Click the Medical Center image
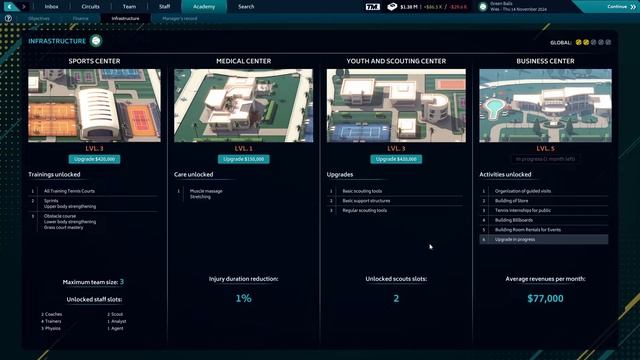 pyautogui.click(x=243, y=105)
